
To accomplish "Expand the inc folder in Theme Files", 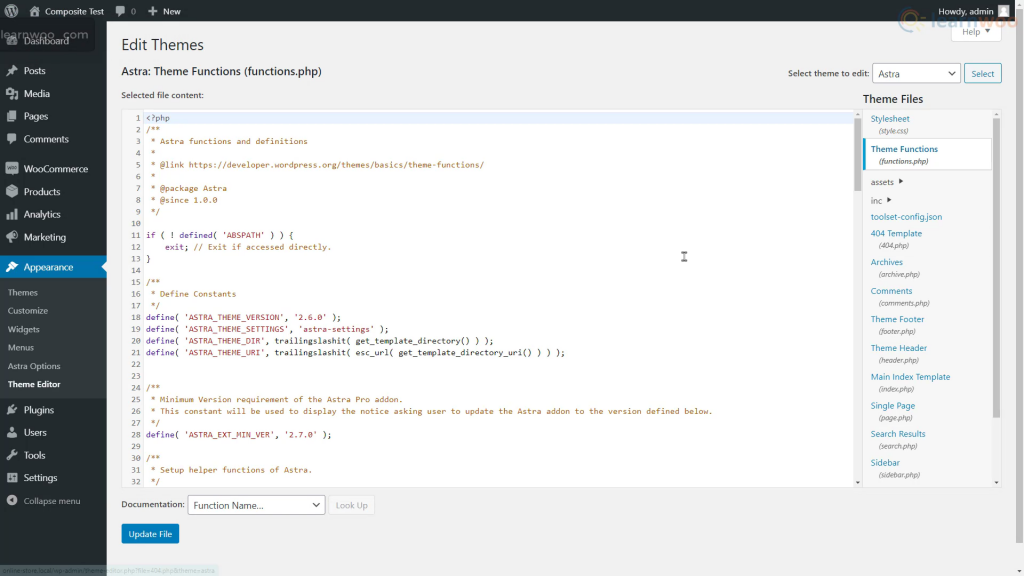I will 878,199.
